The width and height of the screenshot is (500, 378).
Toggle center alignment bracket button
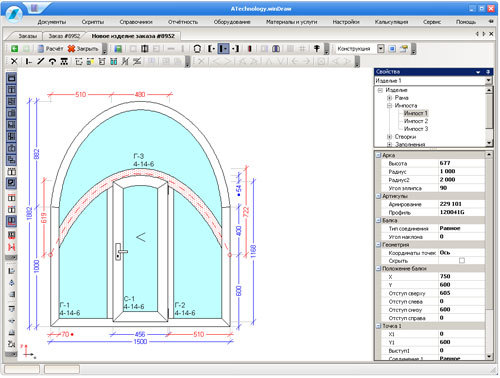224,49
